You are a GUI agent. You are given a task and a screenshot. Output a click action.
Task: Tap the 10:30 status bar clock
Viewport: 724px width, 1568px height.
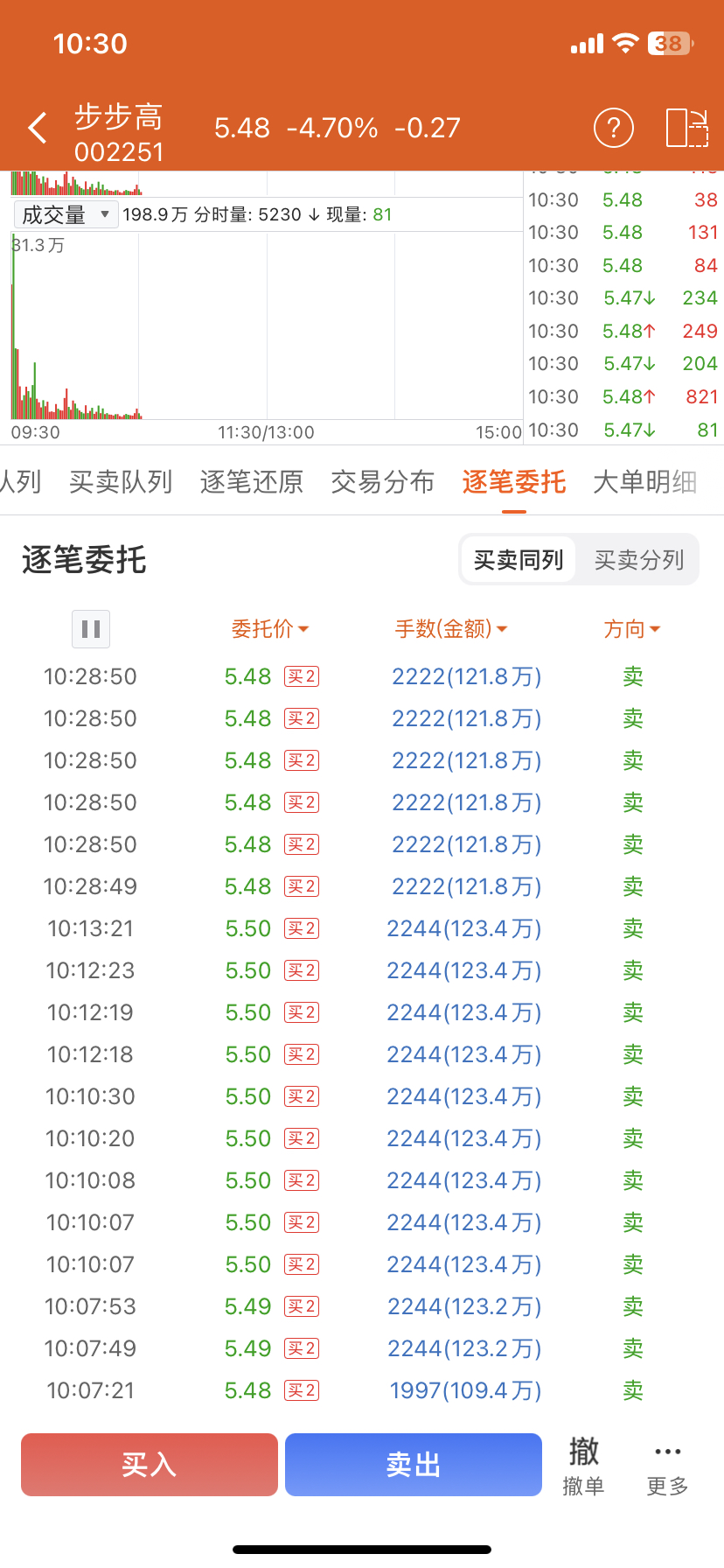coord(90,43)
